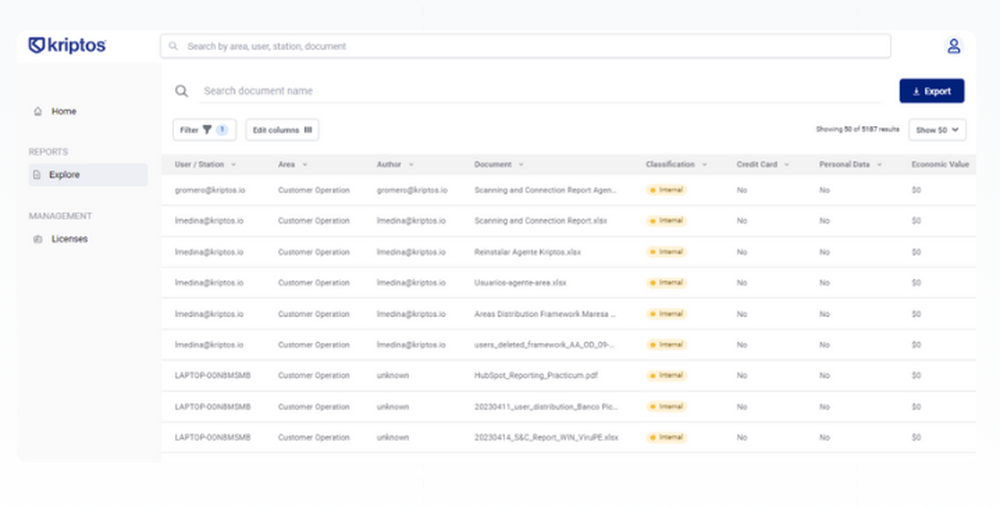Click the columns icon on Edit columns
Viewport: 1000px width, 507px height.
tap(308, 129)
